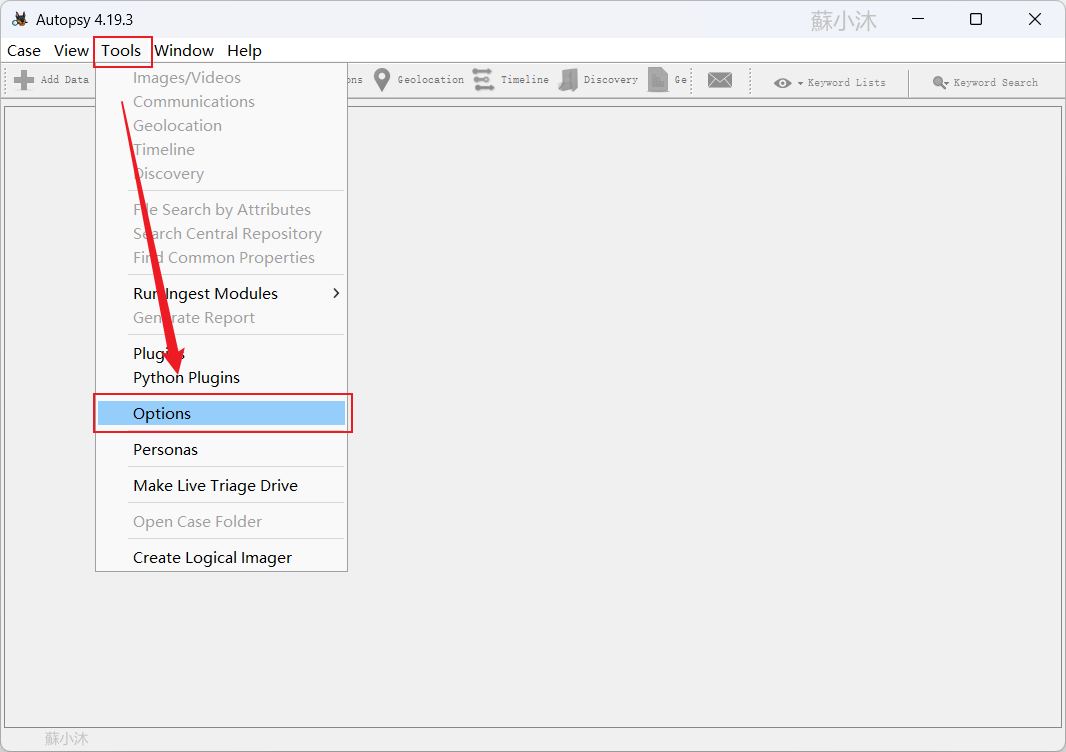Maximize the Autopsy window
The width and height of the screenshot is (1066, 752).
(976, 19)
